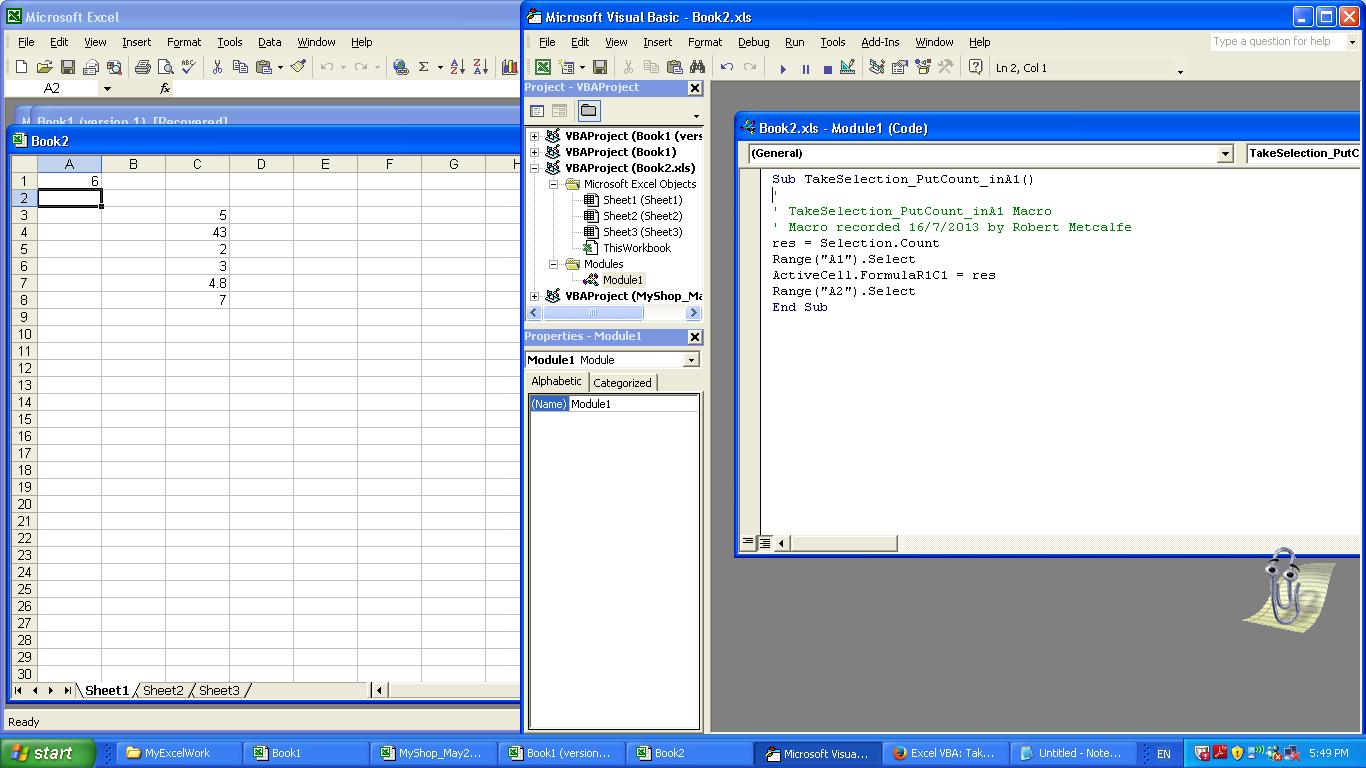The height and width of the screenshot is (768, 1366).
Task: Click the Save icon in Visual Basic toolbar
Action: point(599,67)
